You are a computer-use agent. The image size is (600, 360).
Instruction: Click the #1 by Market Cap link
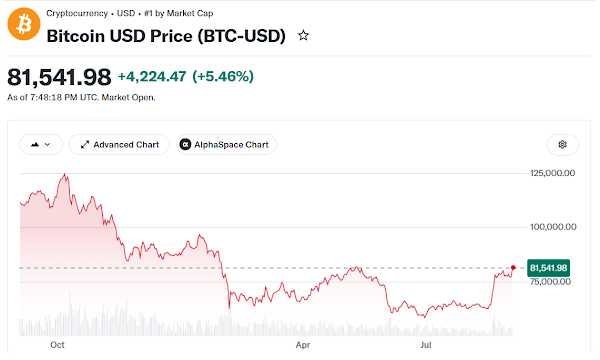coord(179,13)
